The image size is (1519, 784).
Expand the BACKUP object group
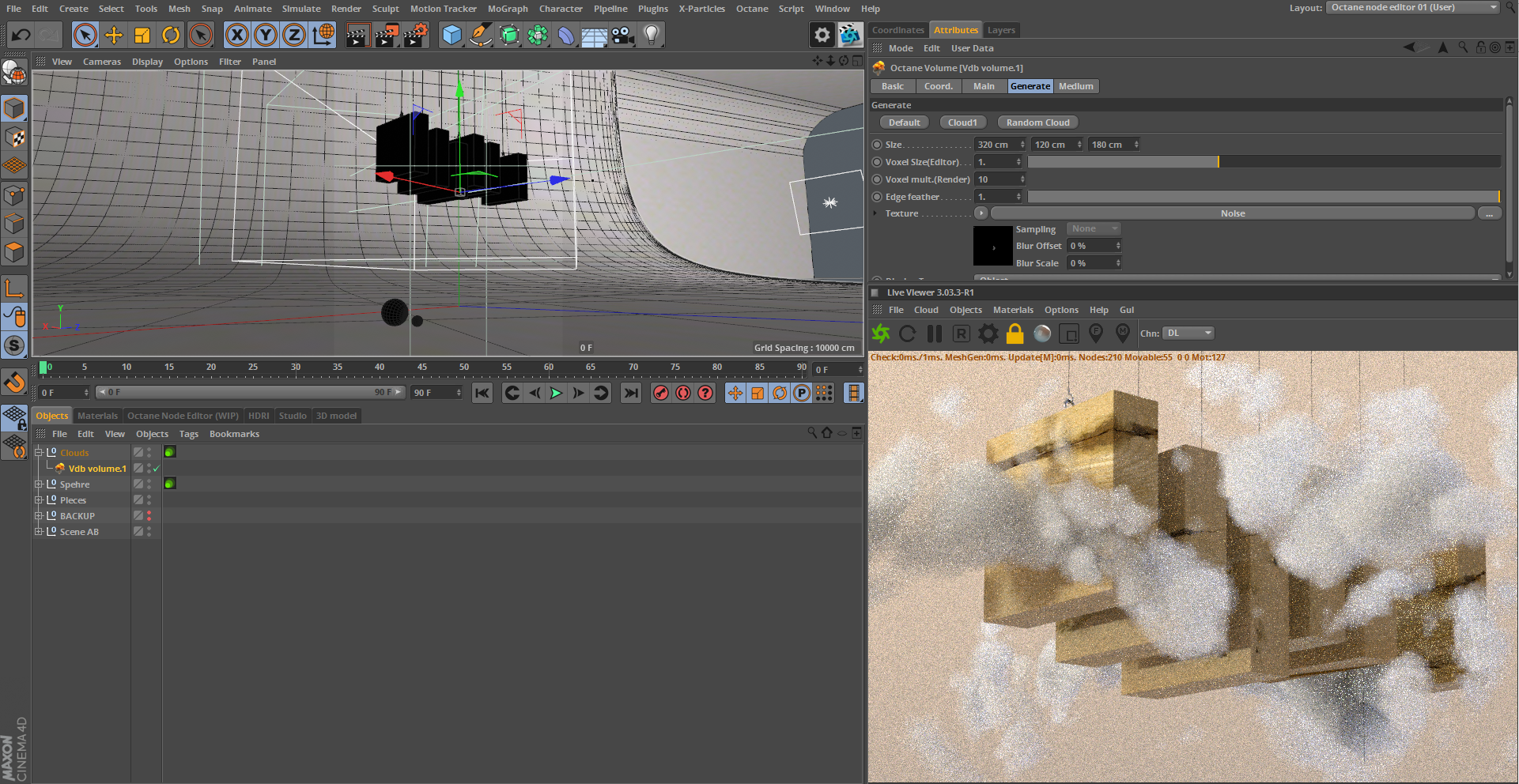tap(38, 516)
